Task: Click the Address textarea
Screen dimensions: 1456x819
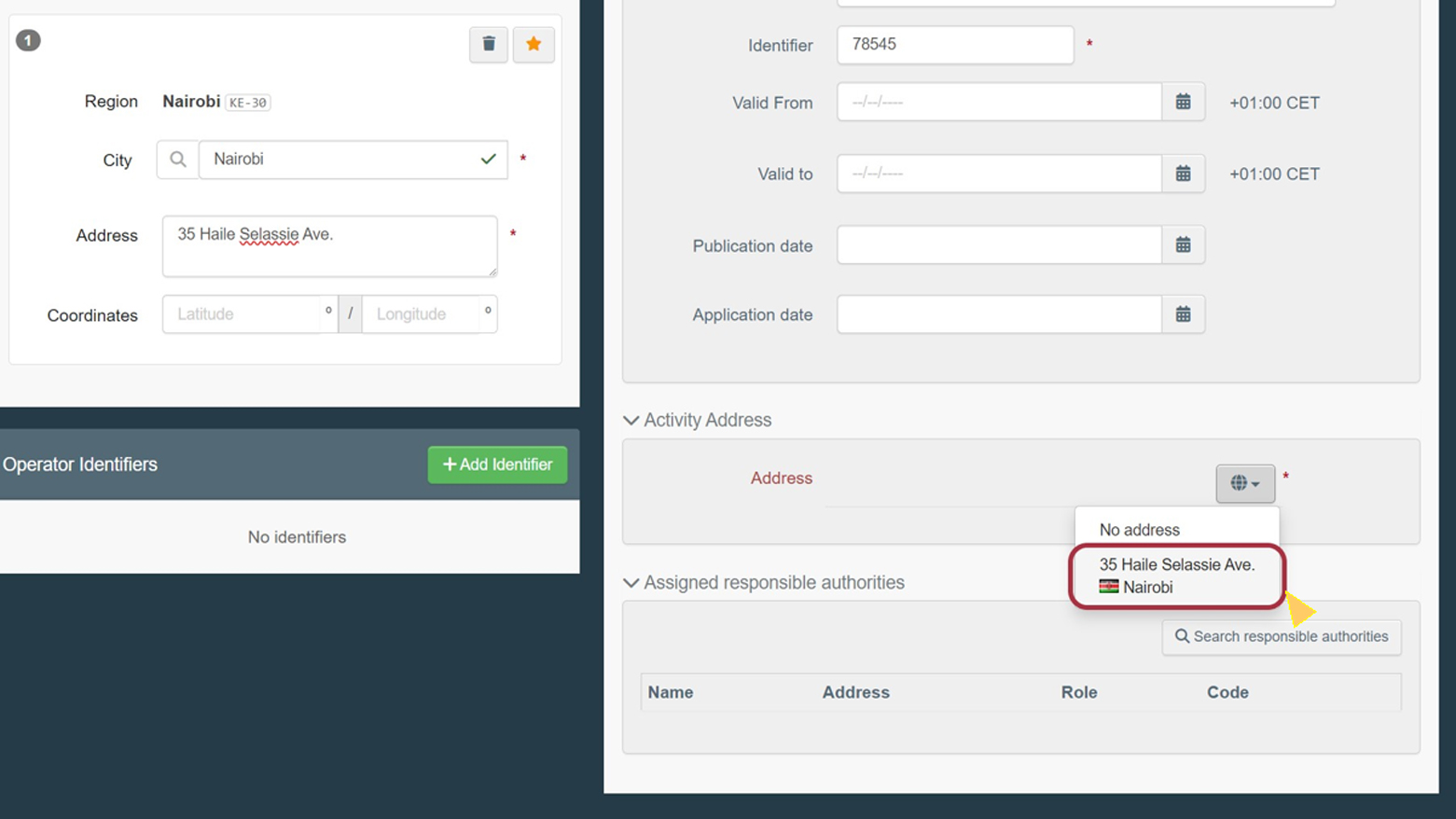Action: (329, 246)
